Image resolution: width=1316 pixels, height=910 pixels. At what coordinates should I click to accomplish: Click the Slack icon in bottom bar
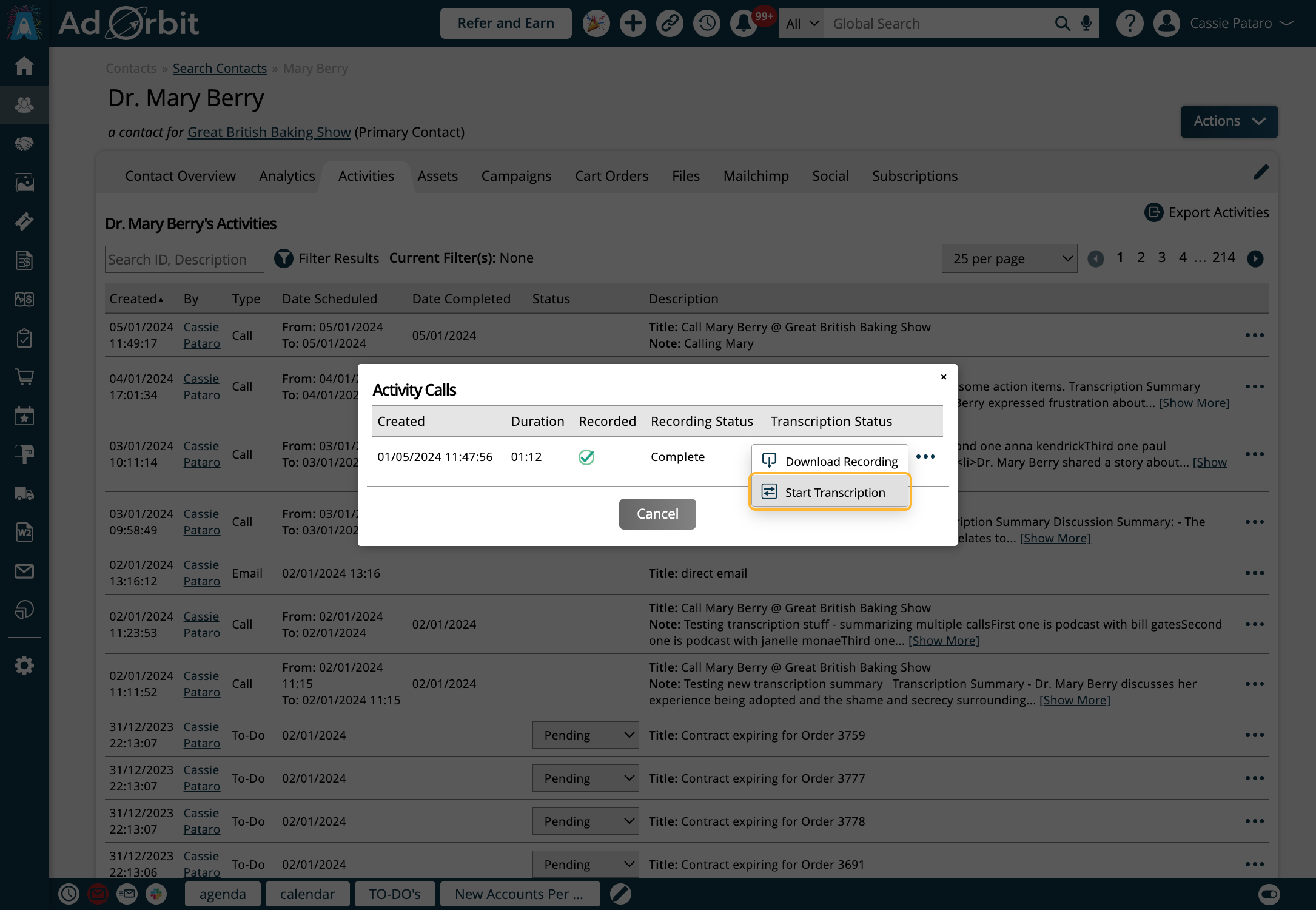[x=156, y=894]
